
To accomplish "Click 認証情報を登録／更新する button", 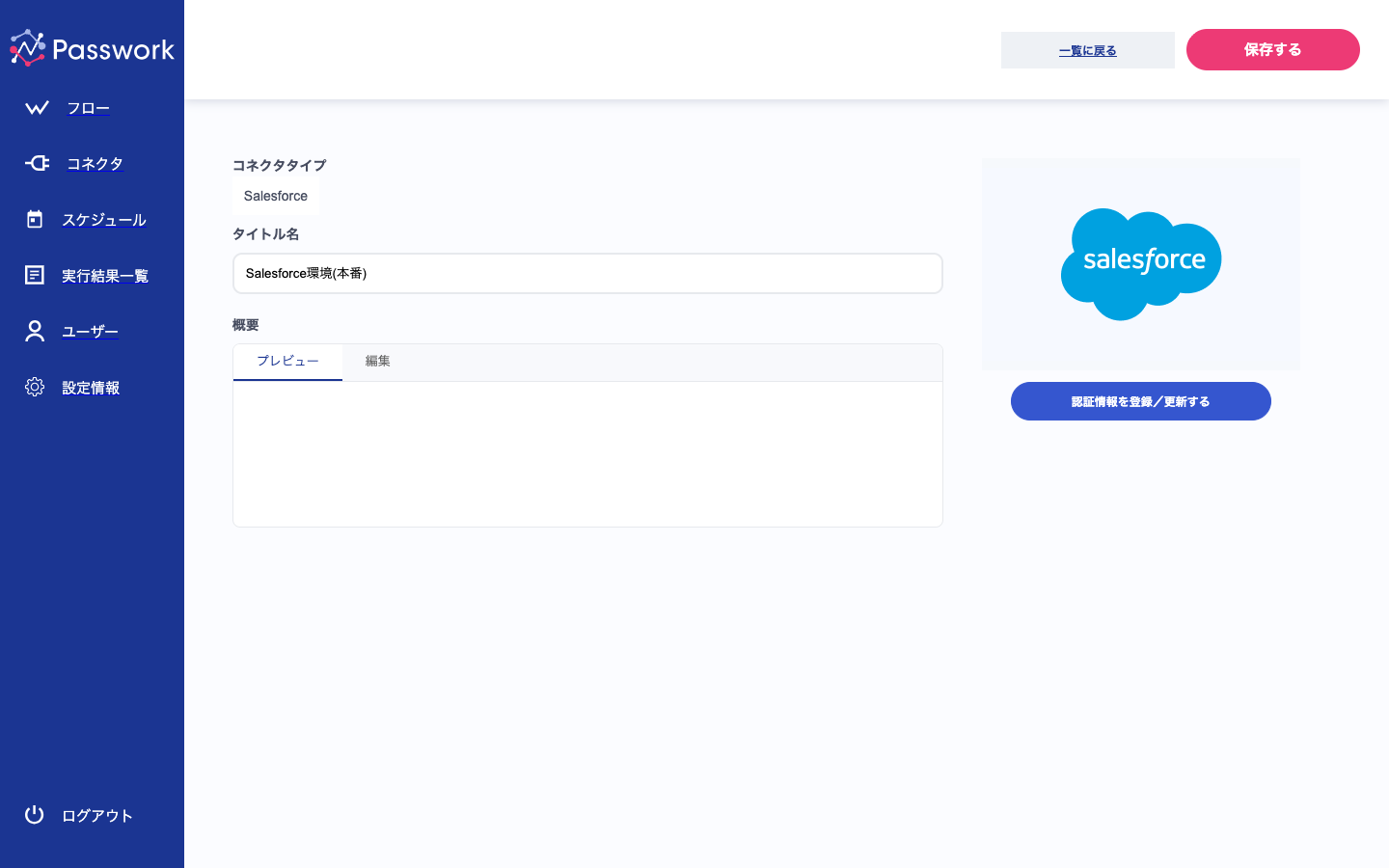I will coord(1141,401).
